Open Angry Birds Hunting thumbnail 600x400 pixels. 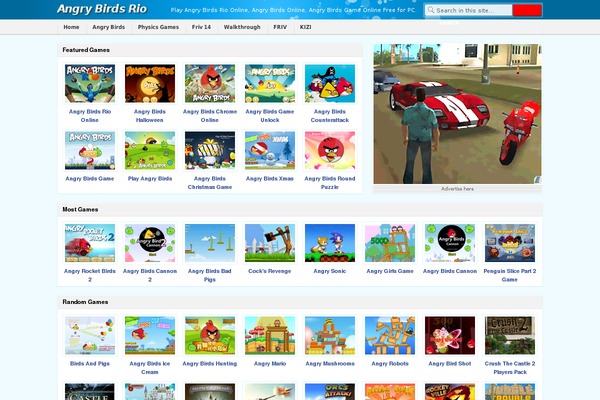click(x=210, y=335)
